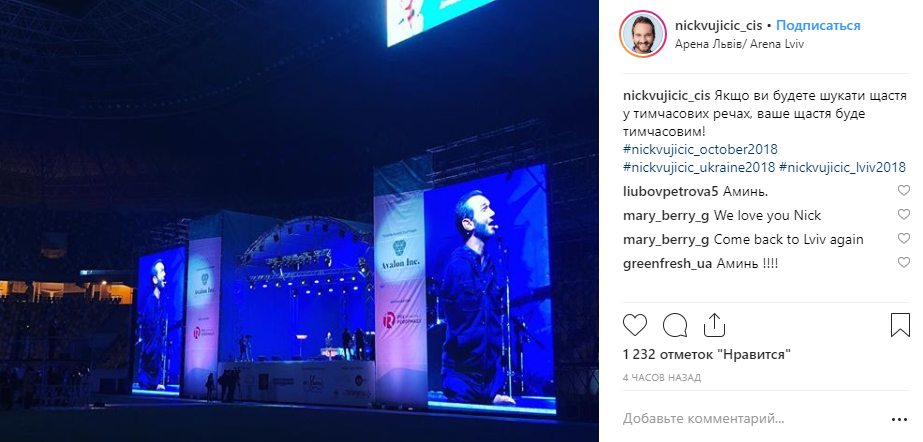Image resolution: width=923 pixels, height=442 pixels.
Task: Like liubovpetrova5's comment
Action: pyautogui.click(x=904, y=191)
